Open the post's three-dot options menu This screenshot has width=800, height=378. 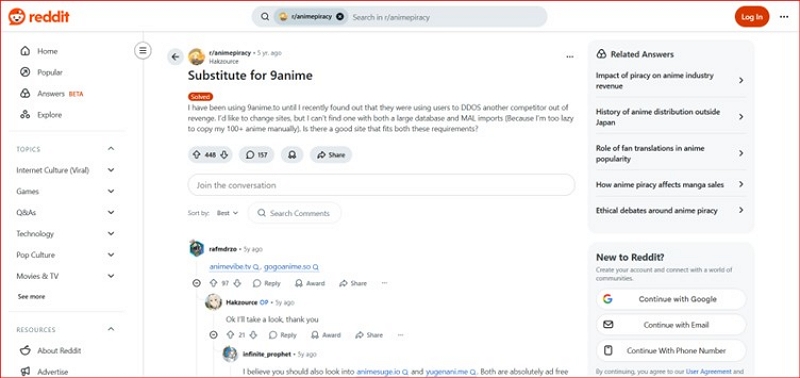[x=570, y=57]
